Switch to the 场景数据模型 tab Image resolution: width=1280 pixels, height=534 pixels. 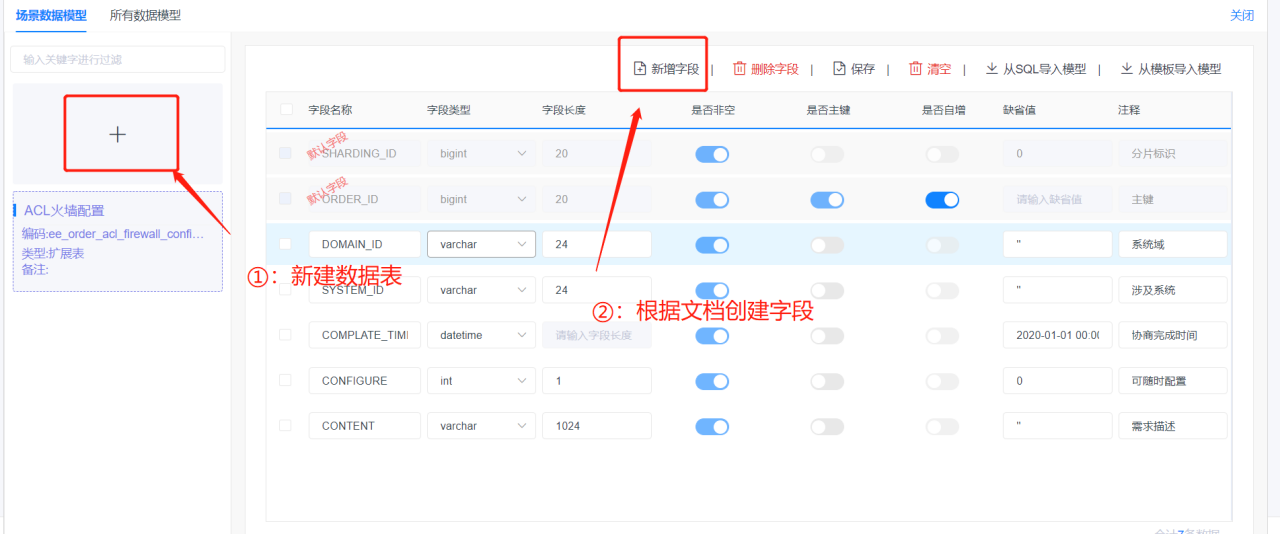point(50,15)
